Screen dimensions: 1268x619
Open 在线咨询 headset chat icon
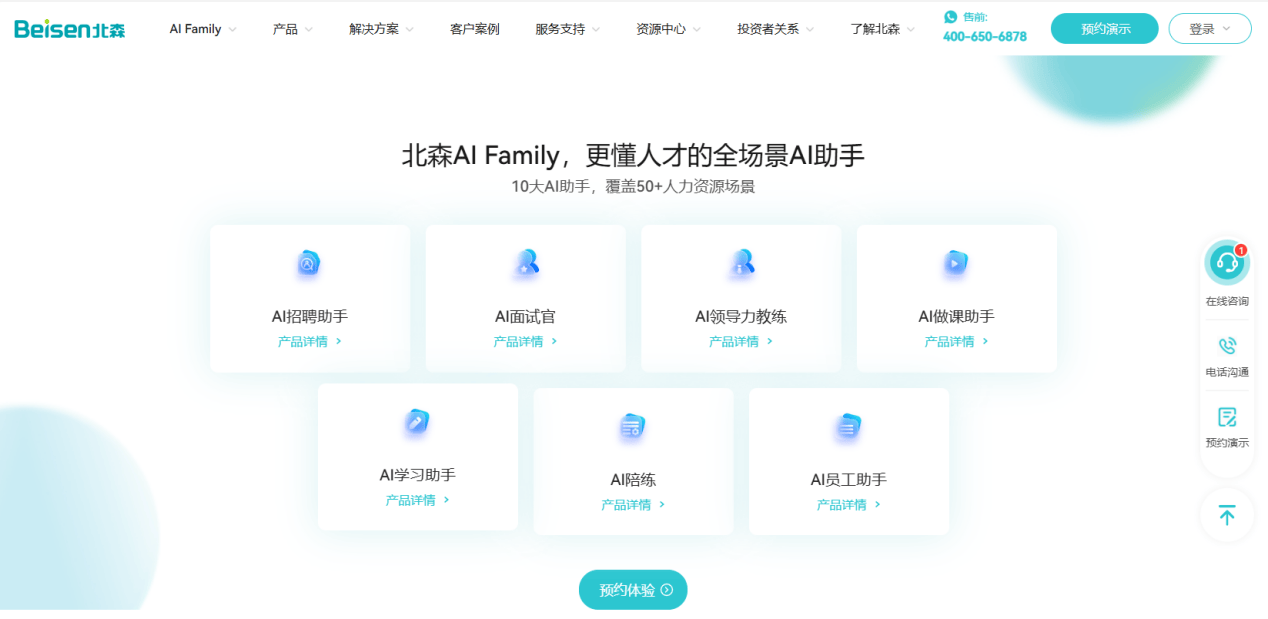coord(1226,264)
